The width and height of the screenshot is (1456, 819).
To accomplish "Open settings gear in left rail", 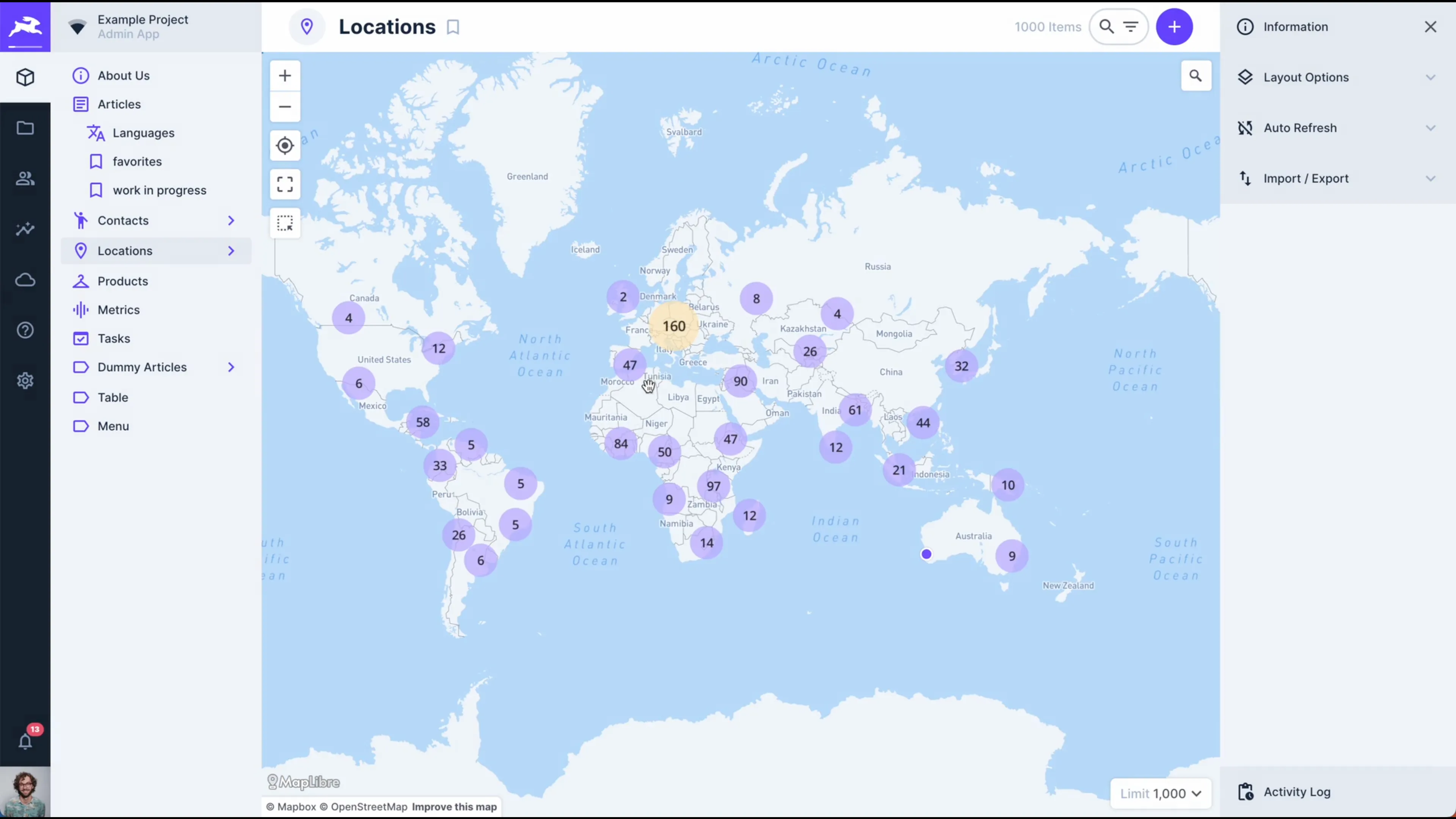I will pyautogui.click(x=25, y=380).
